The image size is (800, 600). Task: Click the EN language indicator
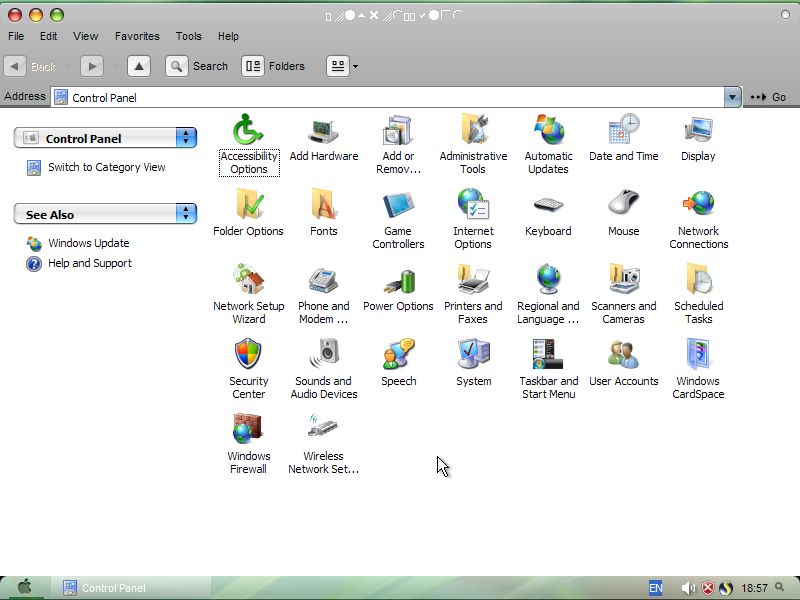click(656, 588)
